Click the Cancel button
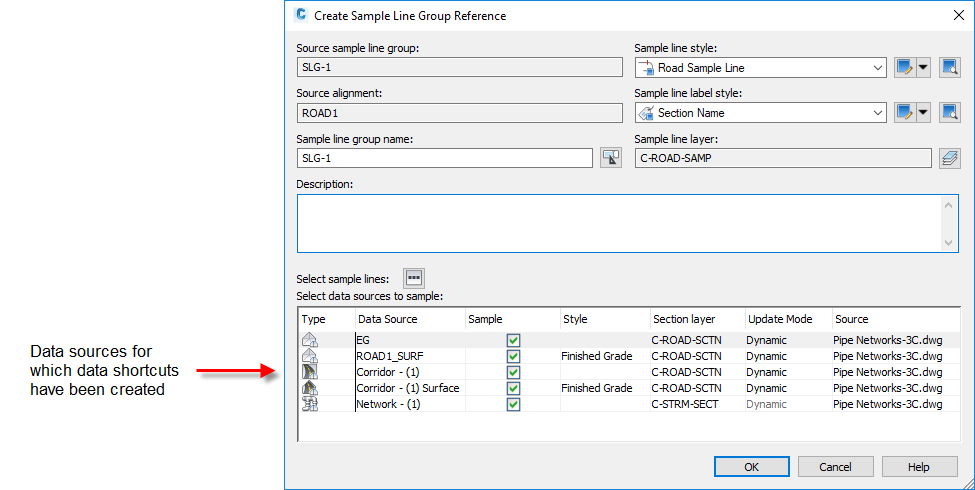The image size is (975, 490). tap(835, 467)
